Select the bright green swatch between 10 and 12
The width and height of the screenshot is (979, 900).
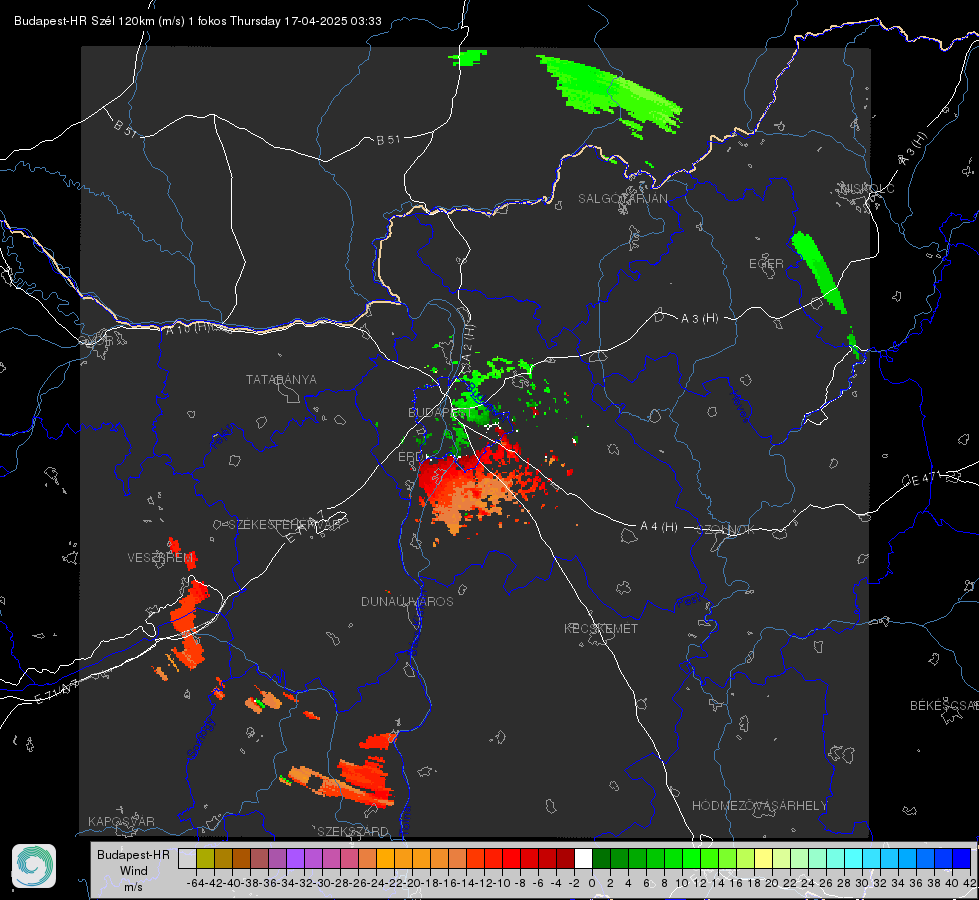click(x=691, y=858)
